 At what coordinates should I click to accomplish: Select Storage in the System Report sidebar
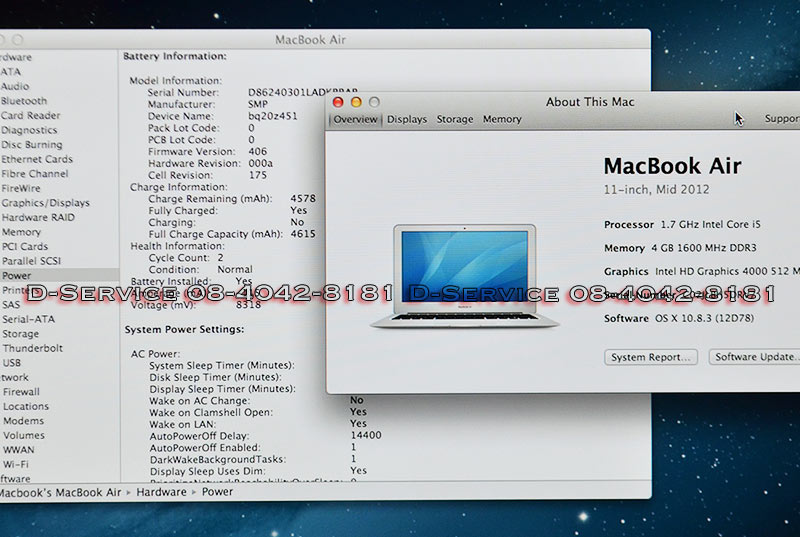[x=20, y=334]
